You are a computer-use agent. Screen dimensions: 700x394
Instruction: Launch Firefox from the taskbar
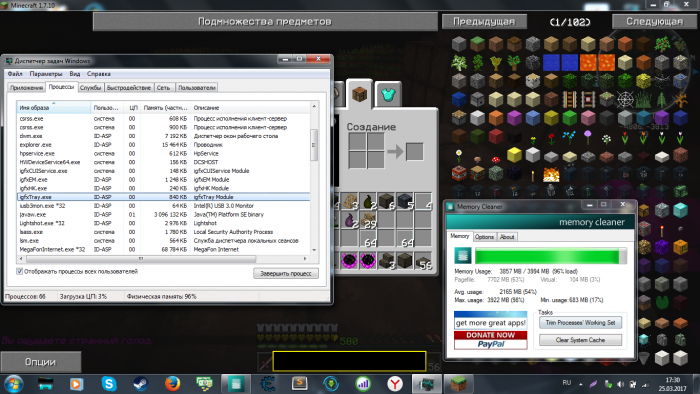[172, 383]
